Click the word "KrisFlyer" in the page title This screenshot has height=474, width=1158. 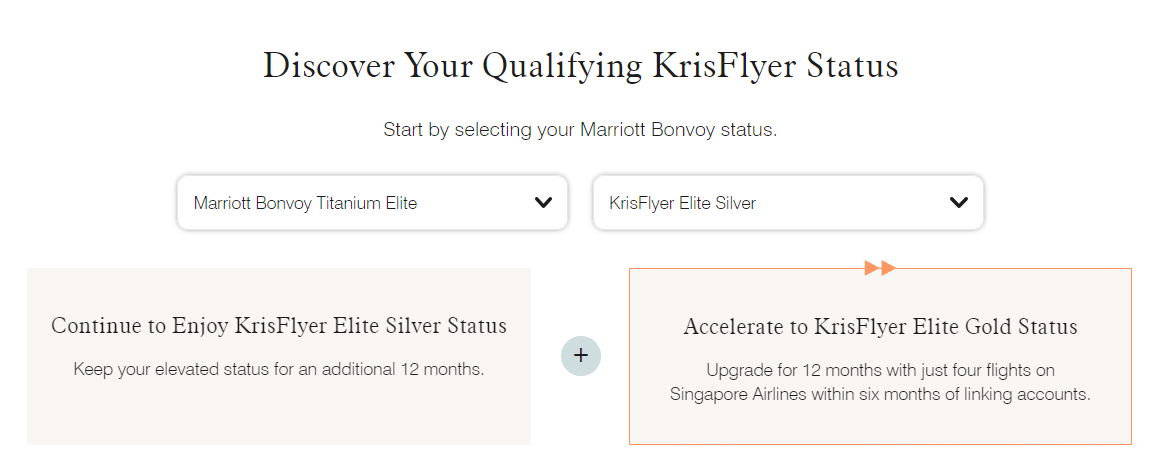tap(715, 66)
